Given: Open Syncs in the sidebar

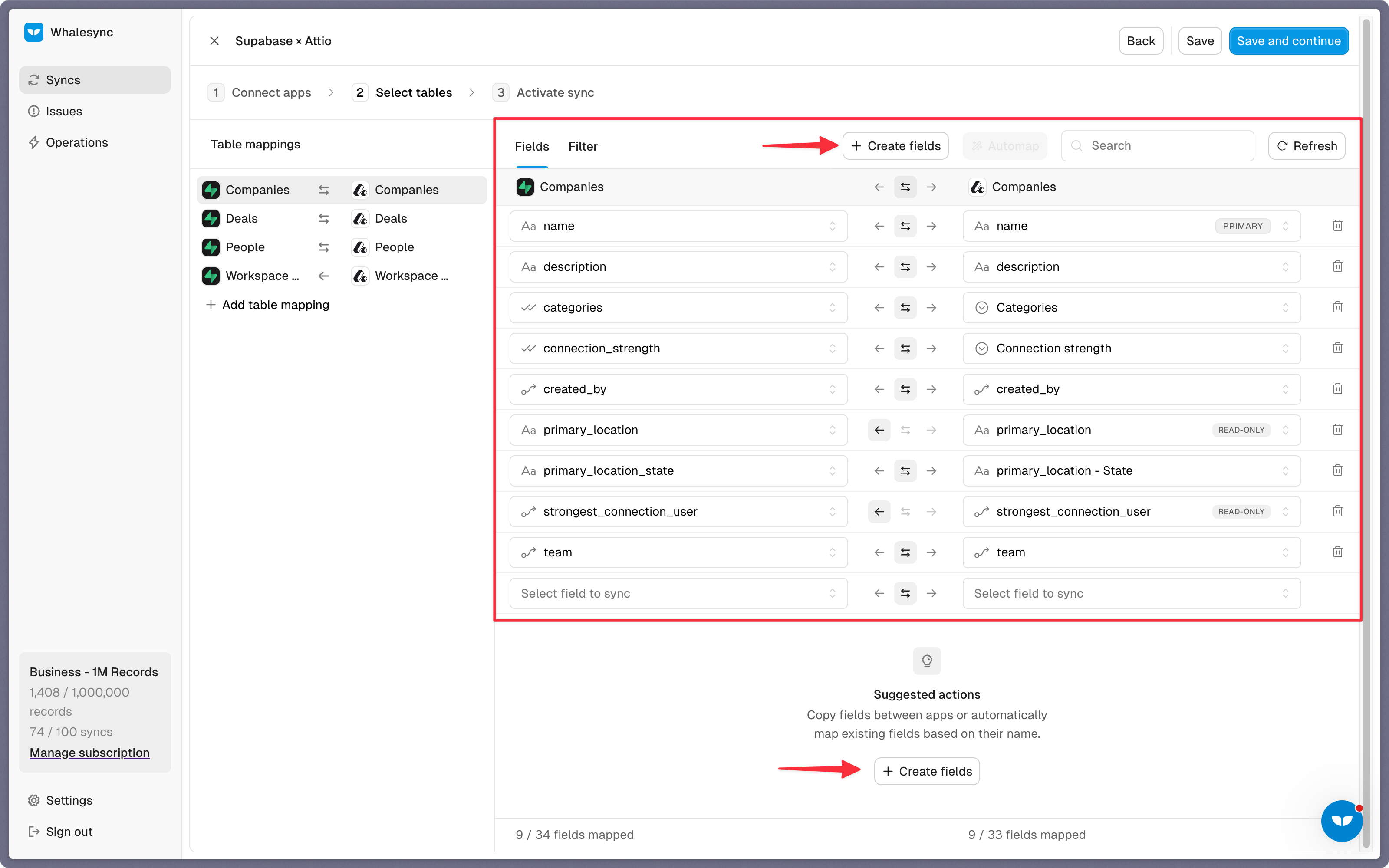Looking at the screenshot, I should pos(95,80).
